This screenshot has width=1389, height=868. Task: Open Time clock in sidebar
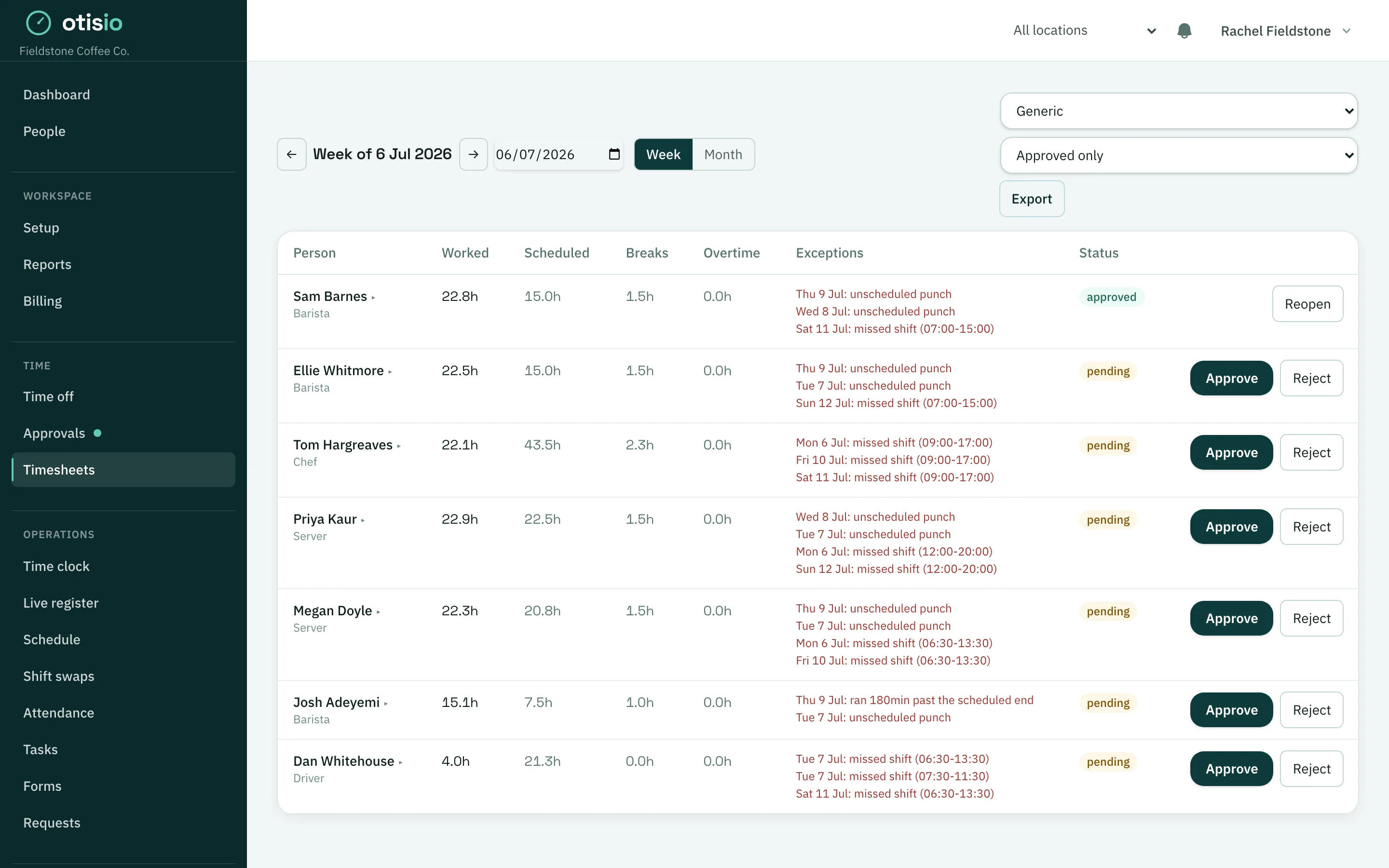coord(123,566)
